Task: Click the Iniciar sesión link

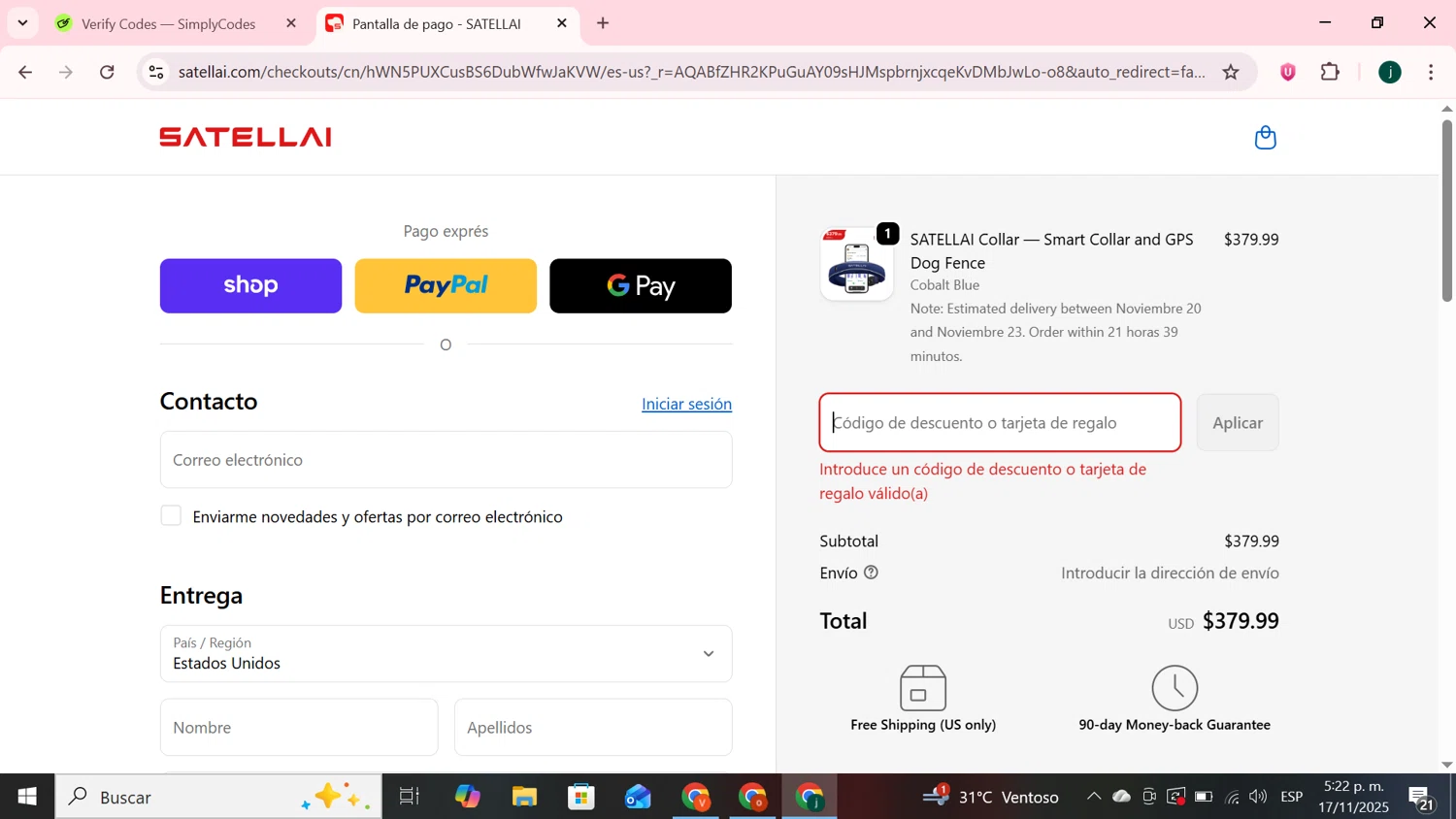Action: pyautogui.click(x=686, y=404)
